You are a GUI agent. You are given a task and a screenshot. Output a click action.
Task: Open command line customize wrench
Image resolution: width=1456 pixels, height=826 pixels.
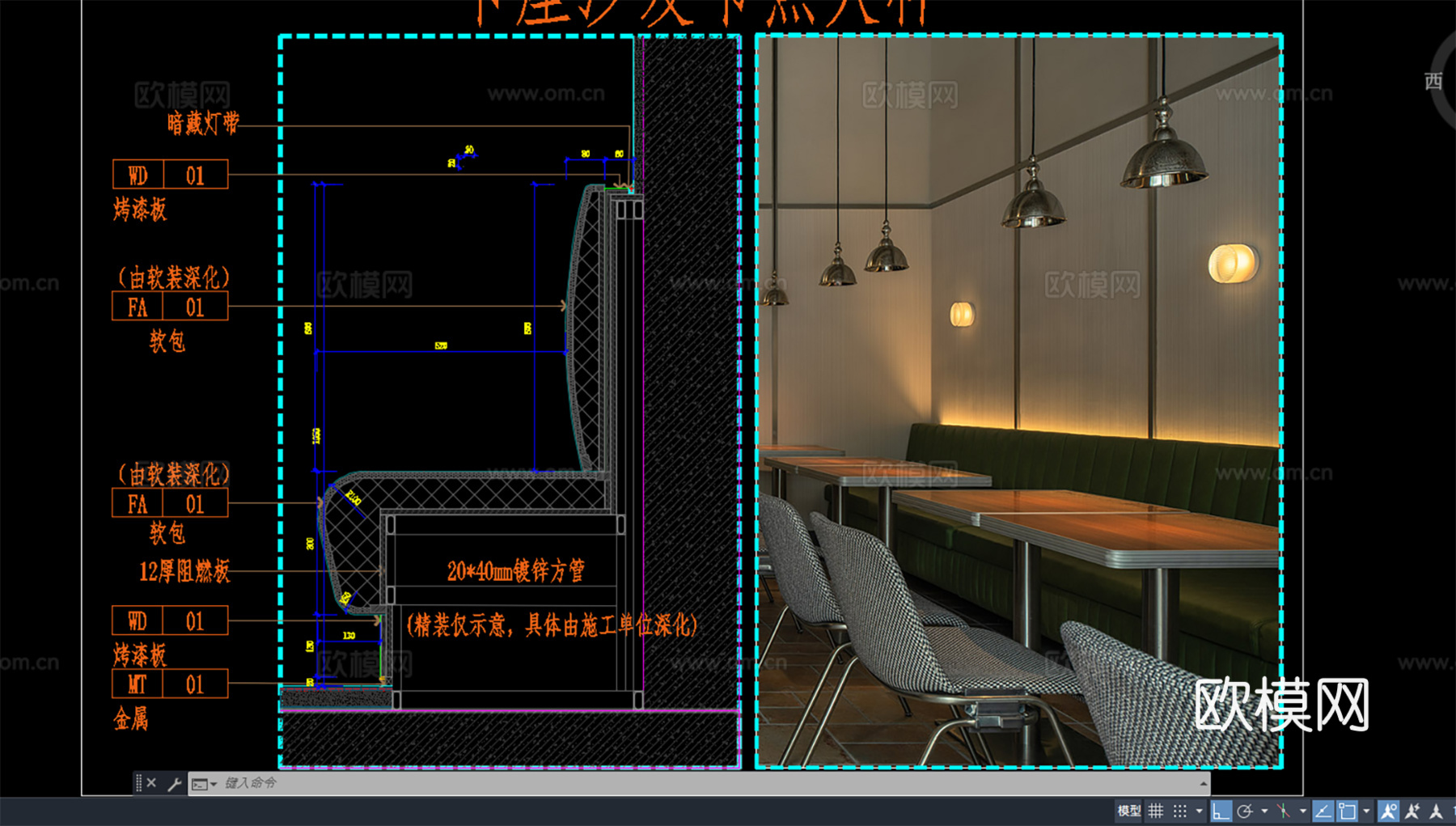click(174, 784)
